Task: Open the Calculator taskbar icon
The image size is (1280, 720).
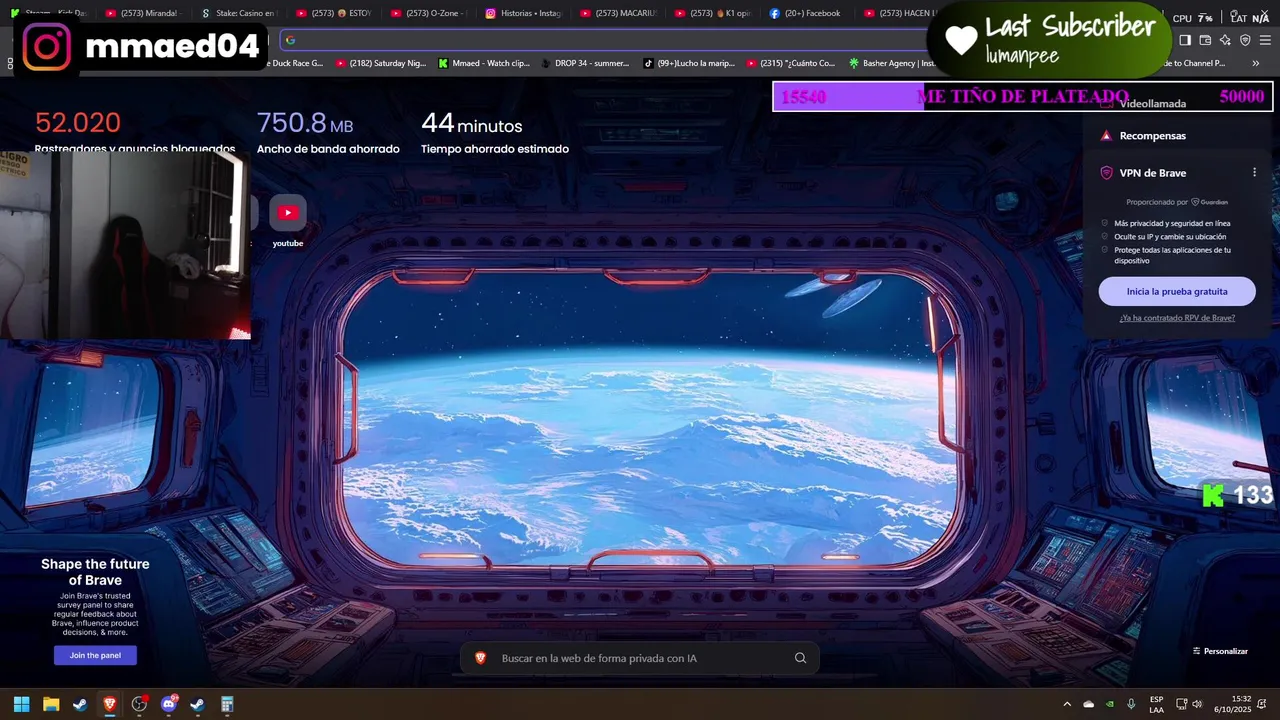Action: [x=227, y=704]
